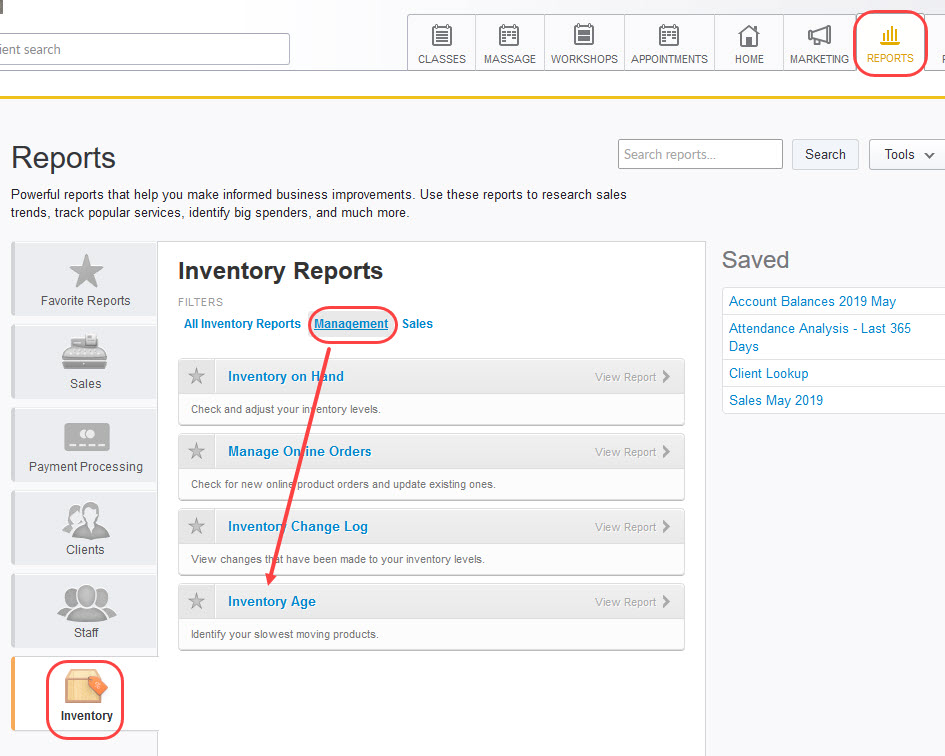
Task: Go to Home house icon
Action: [749, 36]
